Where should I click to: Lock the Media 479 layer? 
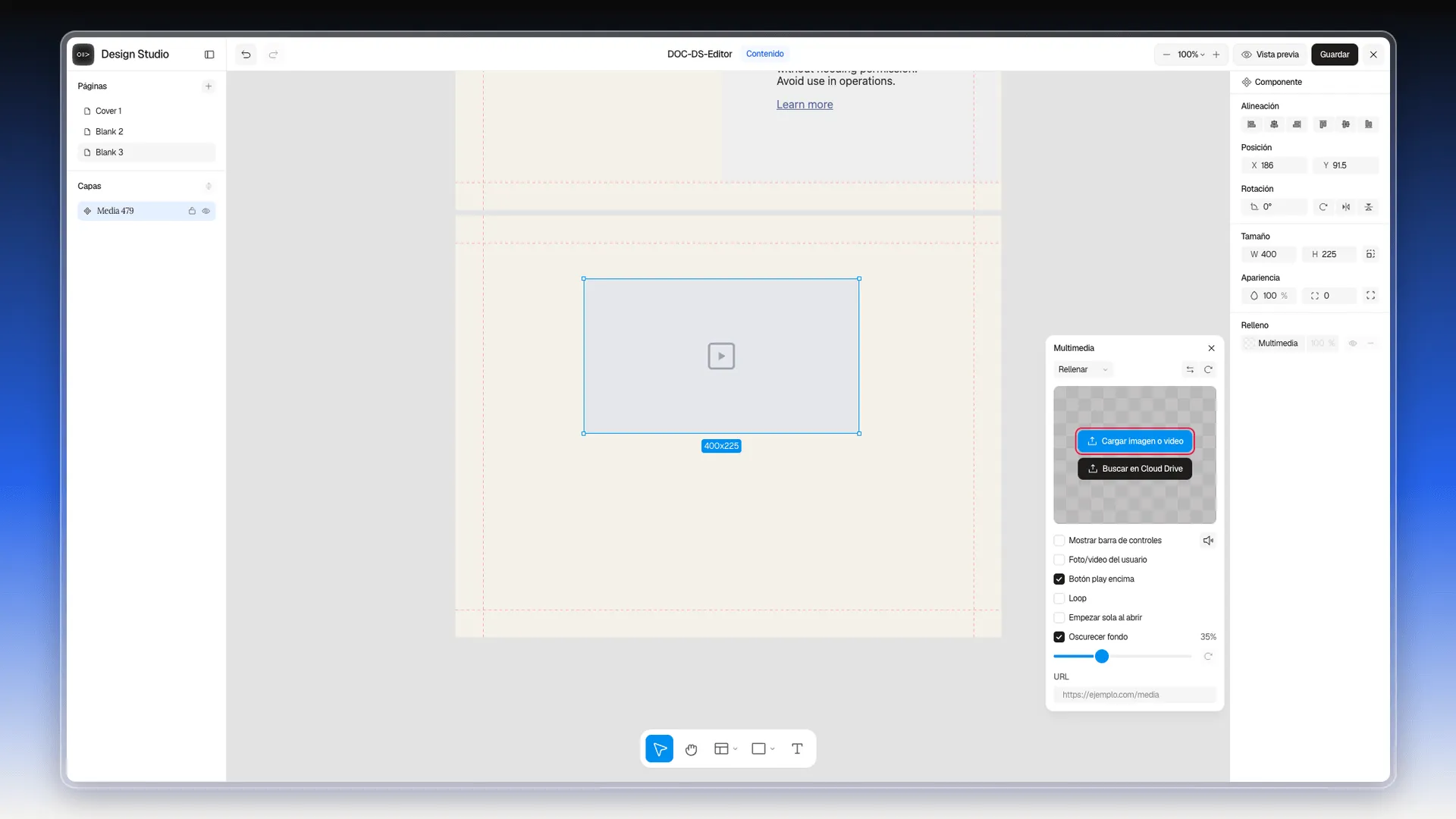(x=192, y=212)
